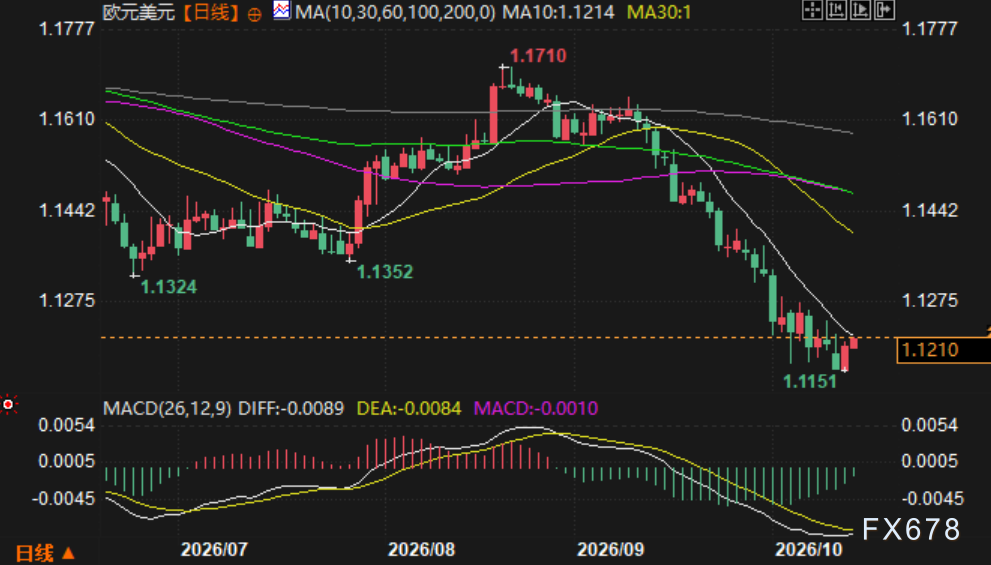Click left axis value 1.1442

tap(66, 210)
